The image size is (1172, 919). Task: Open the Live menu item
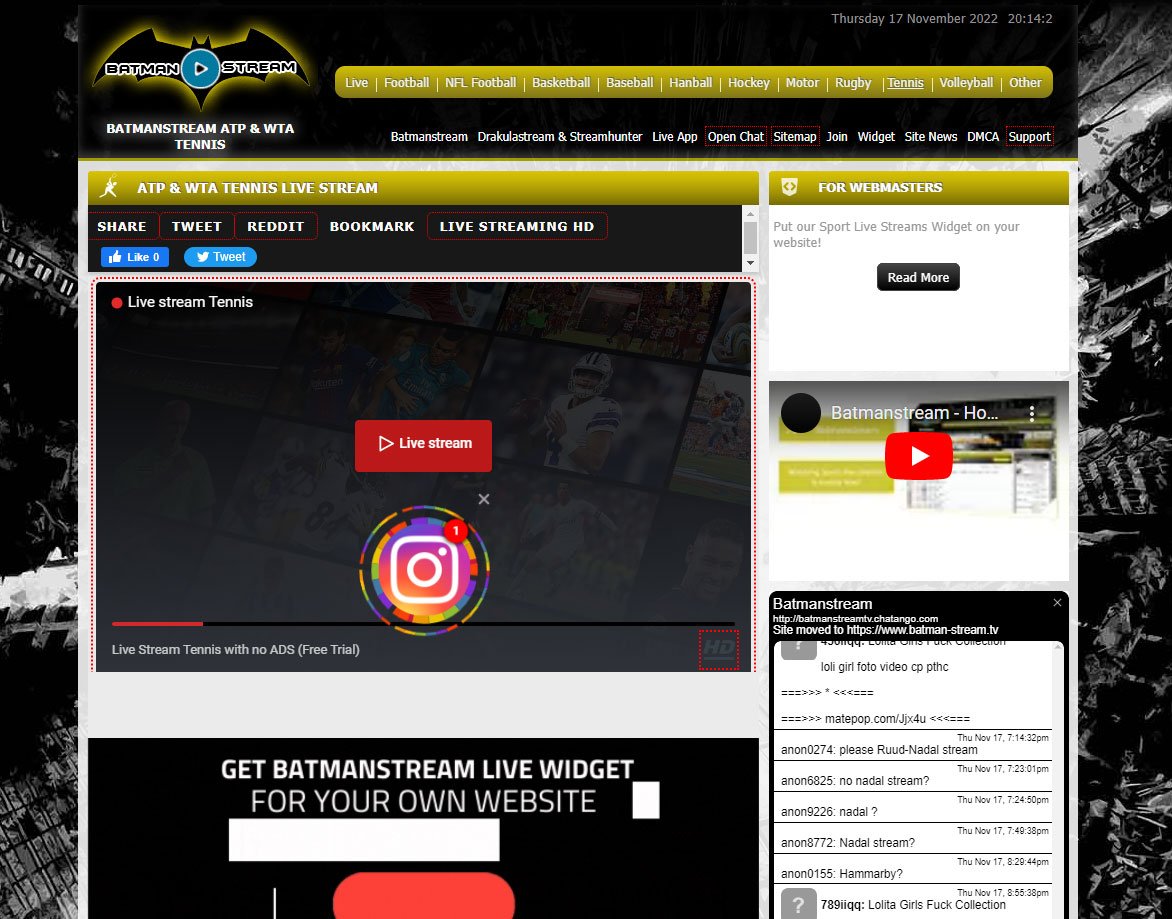click(357, 83)
